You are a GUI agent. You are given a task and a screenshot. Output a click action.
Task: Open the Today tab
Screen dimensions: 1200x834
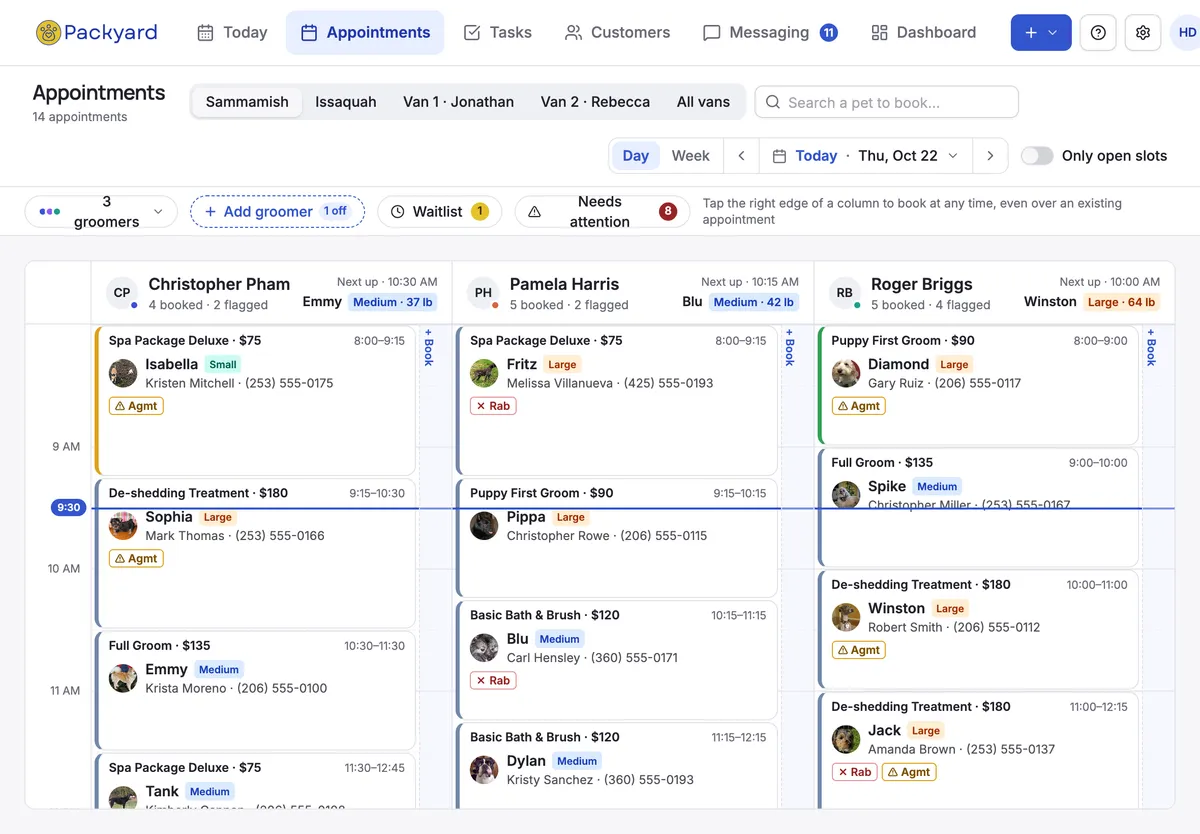pyautogui.click(x=232, y=33)
